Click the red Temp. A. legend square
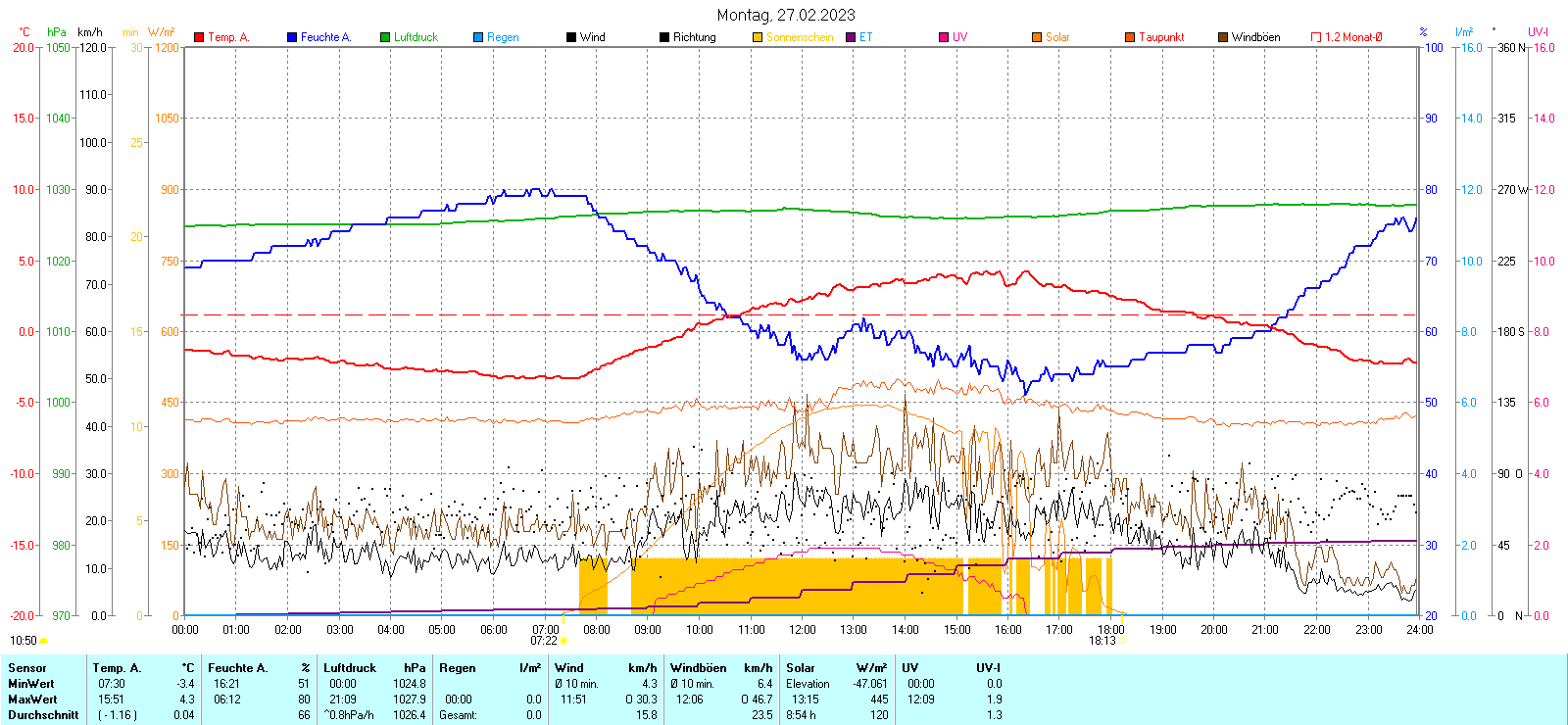 point(199,37)
